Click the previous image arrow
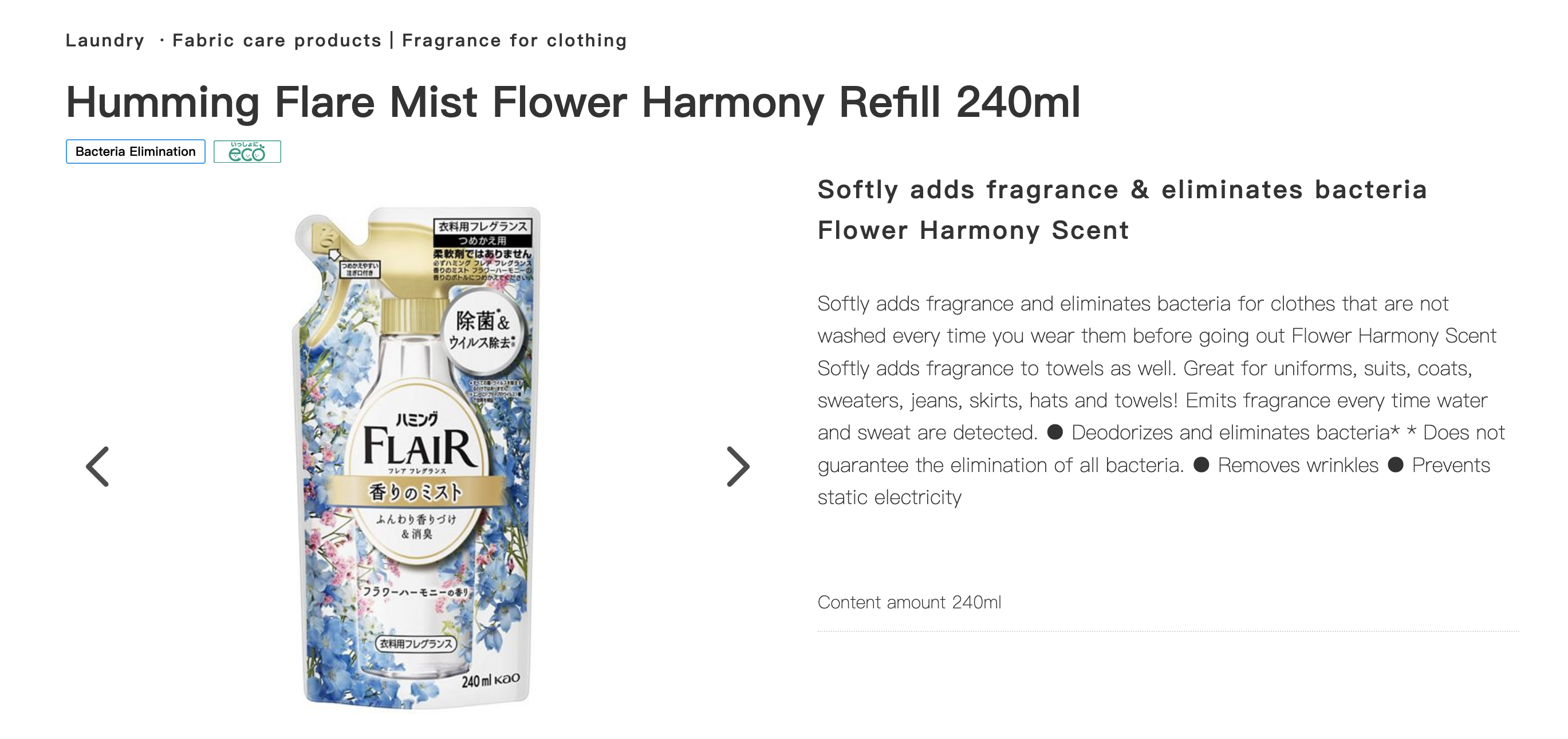1568x739 pixels. 97,466
